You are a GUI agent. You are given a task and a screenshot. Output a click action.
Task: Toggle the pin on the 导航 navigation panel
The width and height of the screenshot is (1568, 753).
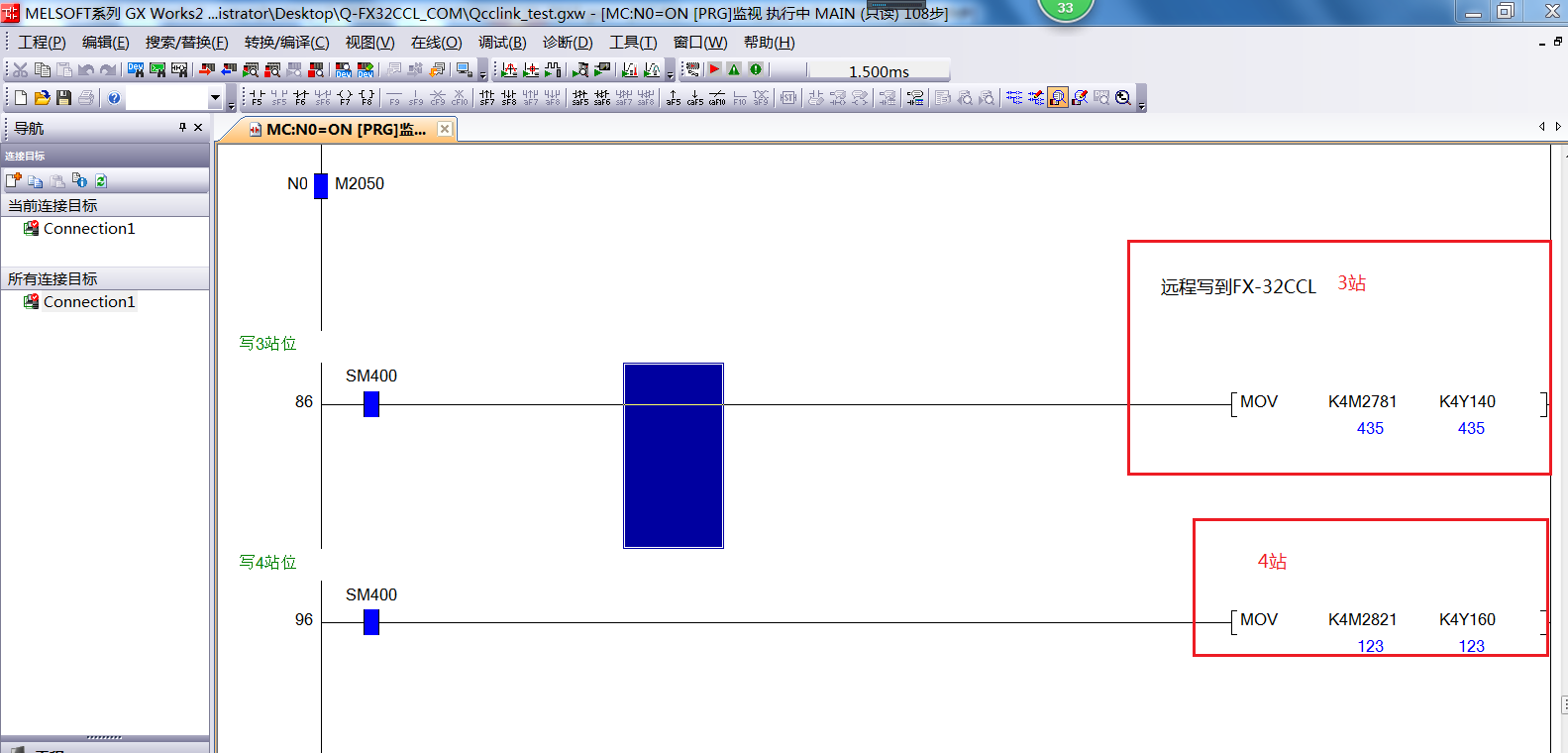click(x=182, y=127)
